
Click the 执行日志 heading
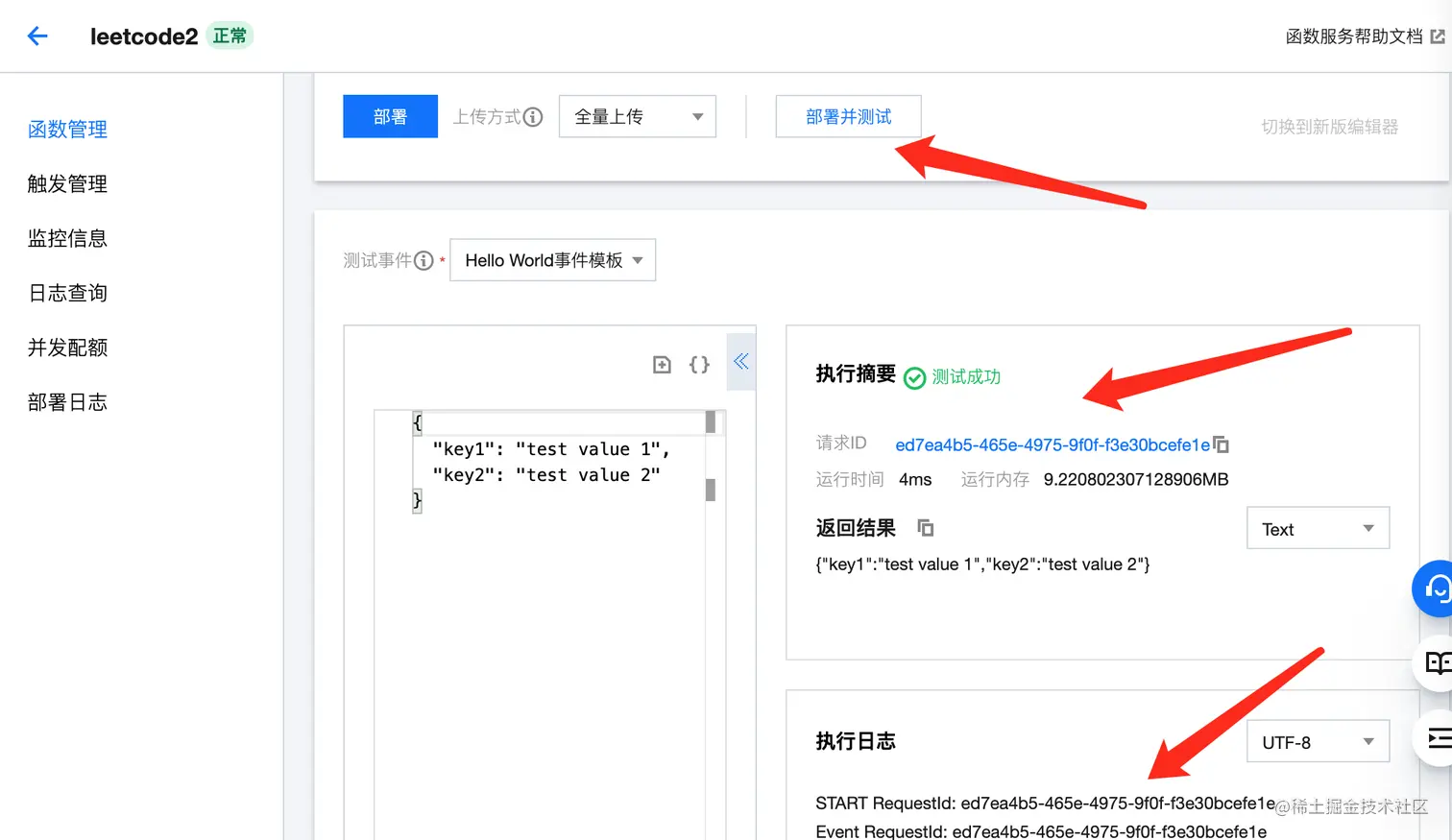pyautogui.click(x=856, y=741)
